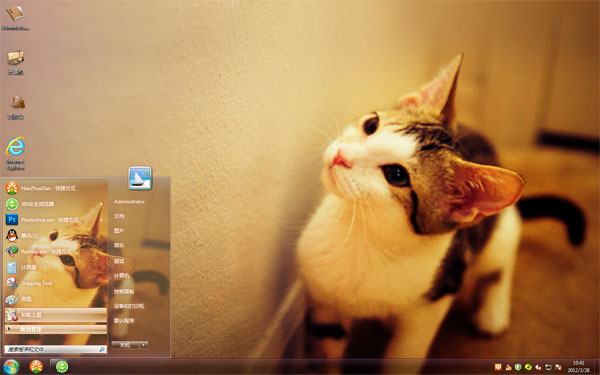Screen dimensions: 600x375
Task: Open Administrator folder link in Start menu
Action: [129, 202]
